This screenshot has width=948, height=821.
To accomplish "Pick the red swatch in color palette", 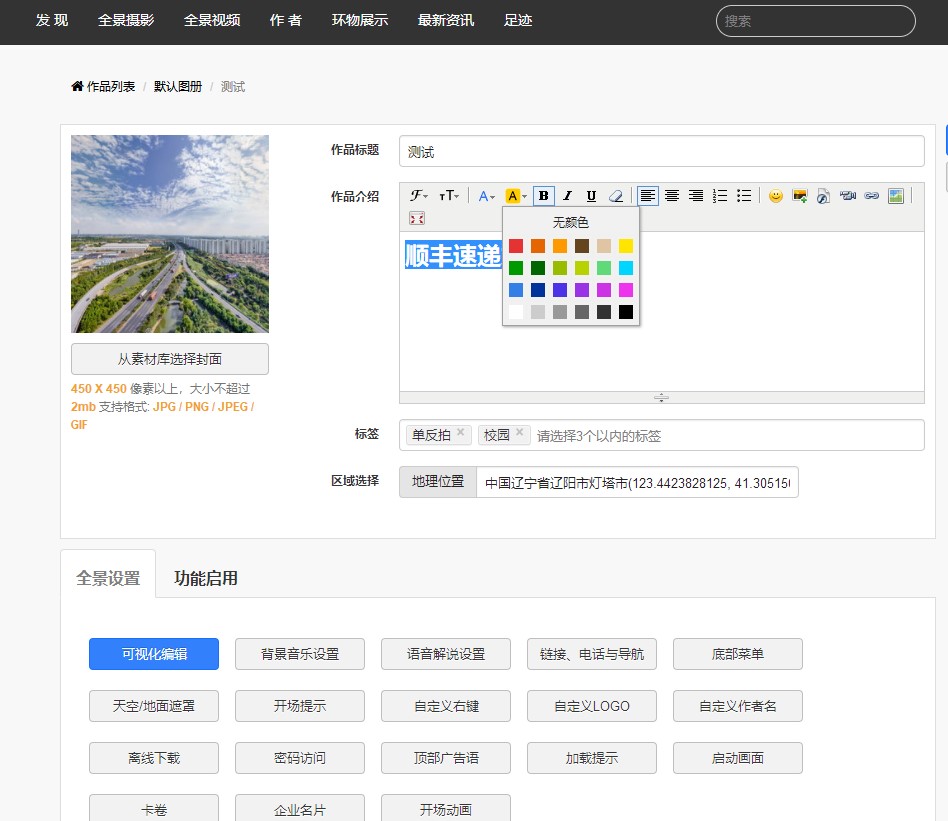I will tap(516, 246).
